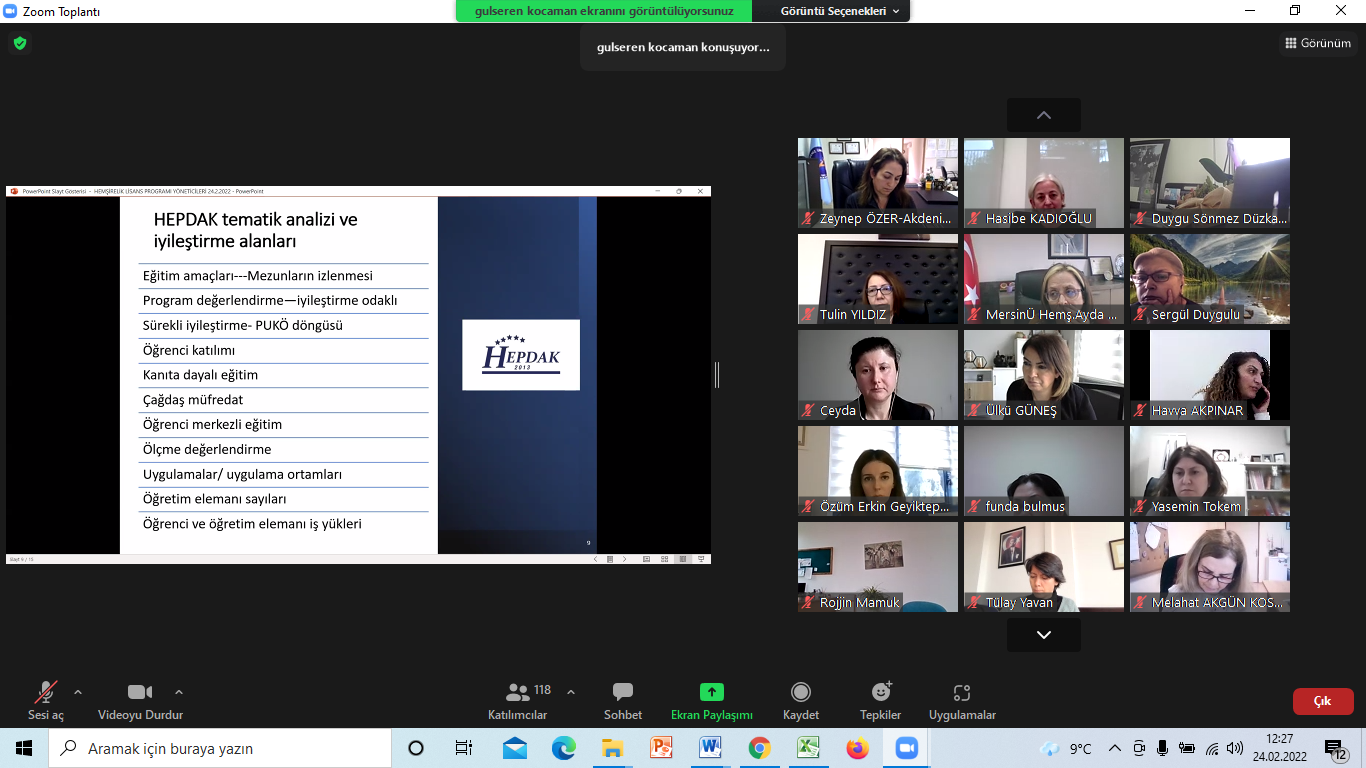
Task: Start recording with Kaydet icon
Action: tap(800, 693)
